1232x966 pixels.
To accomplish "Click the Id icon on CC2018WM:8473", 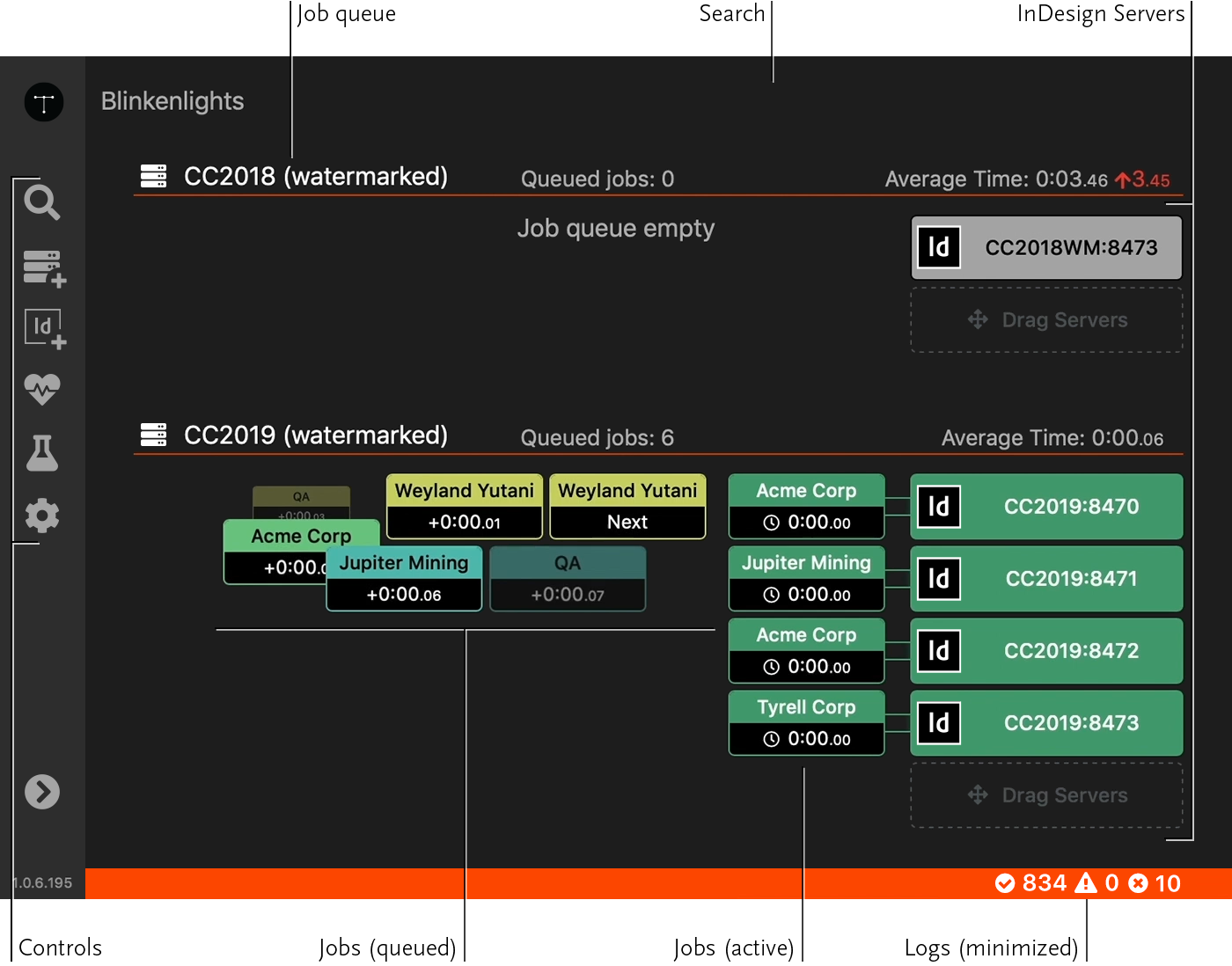I will 939,247.
